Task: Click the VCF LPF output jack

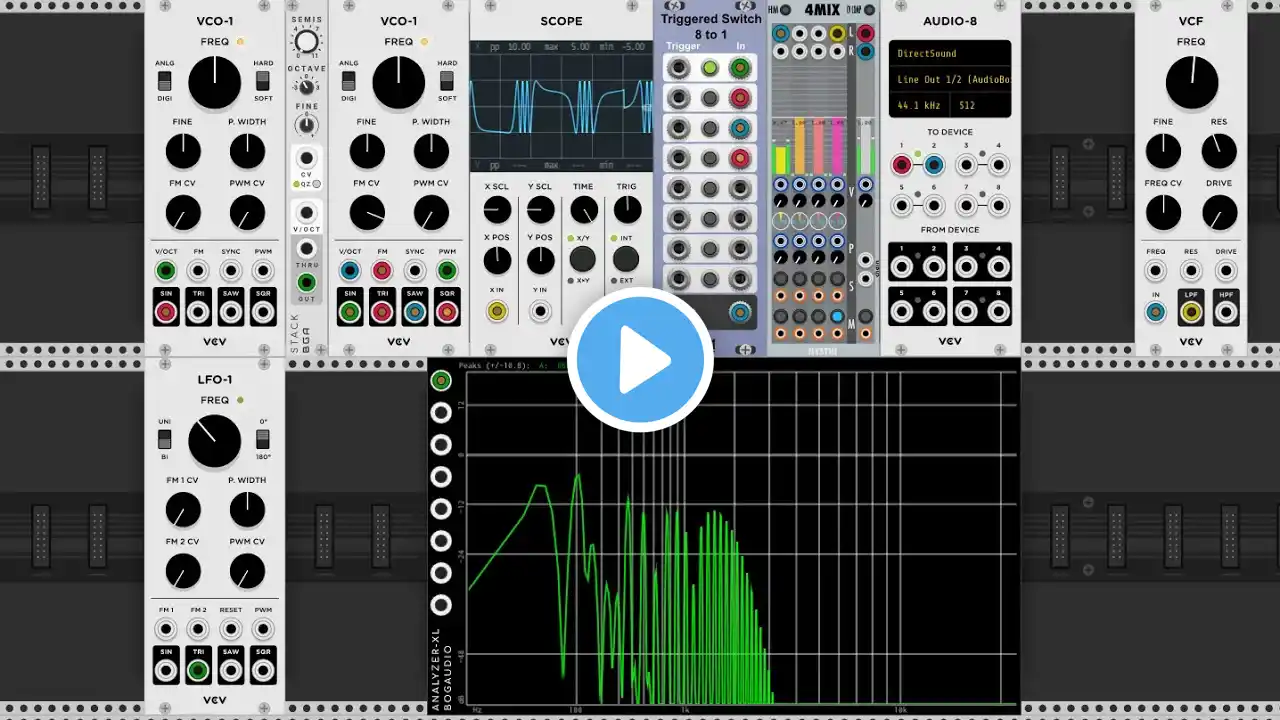Action: pos(1191,312)
